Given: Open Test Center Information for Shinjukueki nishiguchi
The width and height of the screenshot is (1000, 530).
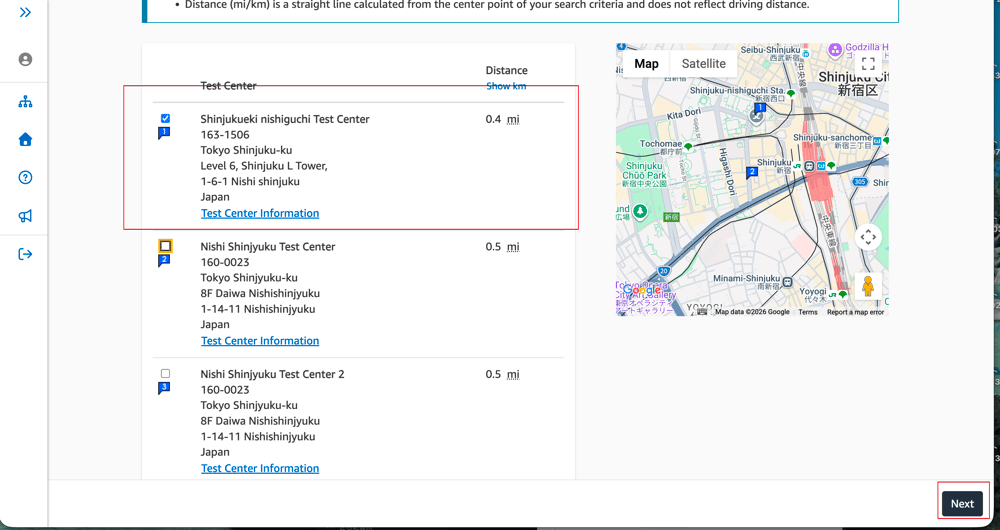Looking at the screenshot, I should (260, 213).
